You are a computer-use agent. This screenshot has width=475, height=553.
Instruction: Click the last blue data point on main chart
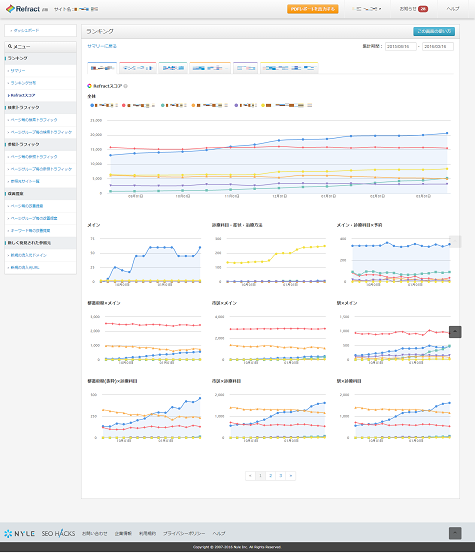click(x=447, y=133)
